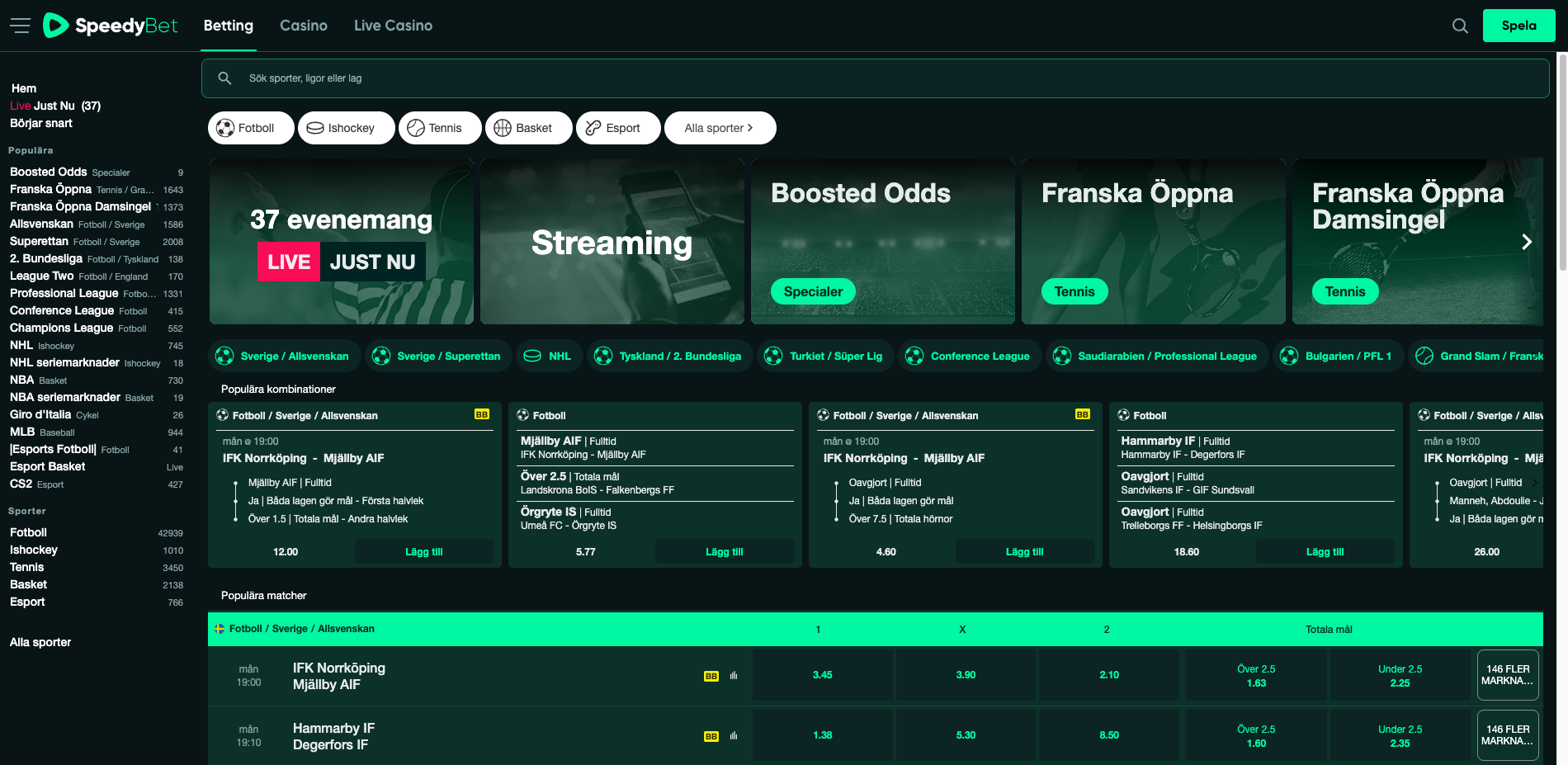The image size is (1568, 765).
Task: Focus the sports search field
Action: [x=875, y=78]
